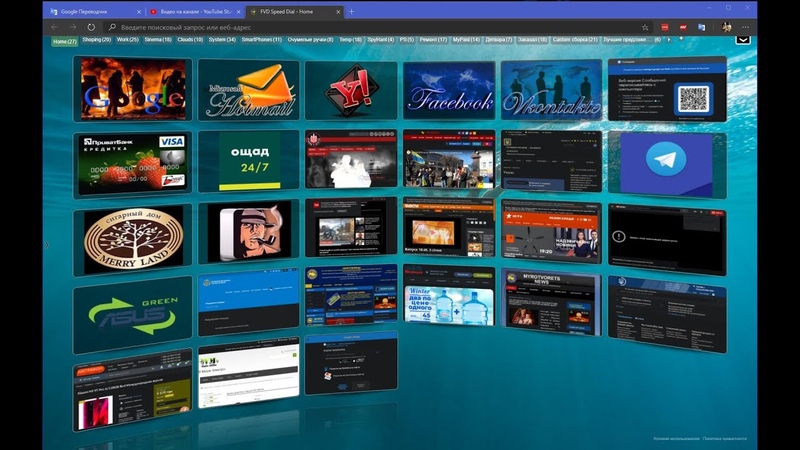The width and height of the screenshot is (800, 450).
Task: Open the user profile avatar
Action: pyautogui.click(x=727, y=27)
